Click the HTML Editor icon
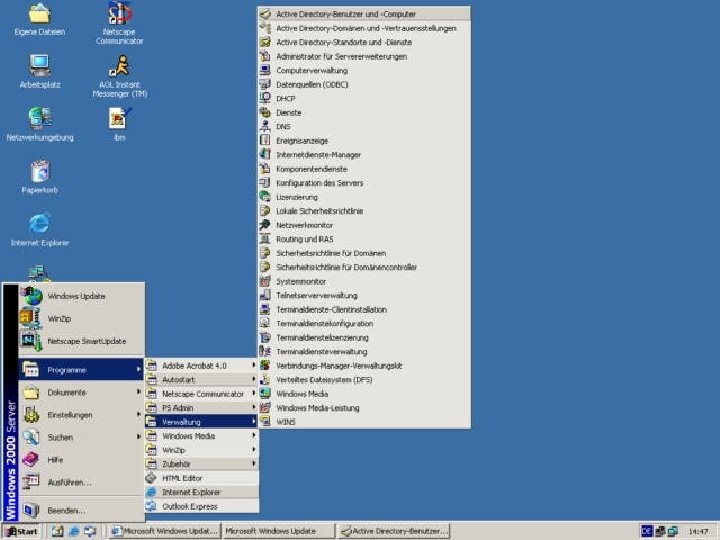Image resolution: width=720 pixels, height=540 pixels. point(151,478)
